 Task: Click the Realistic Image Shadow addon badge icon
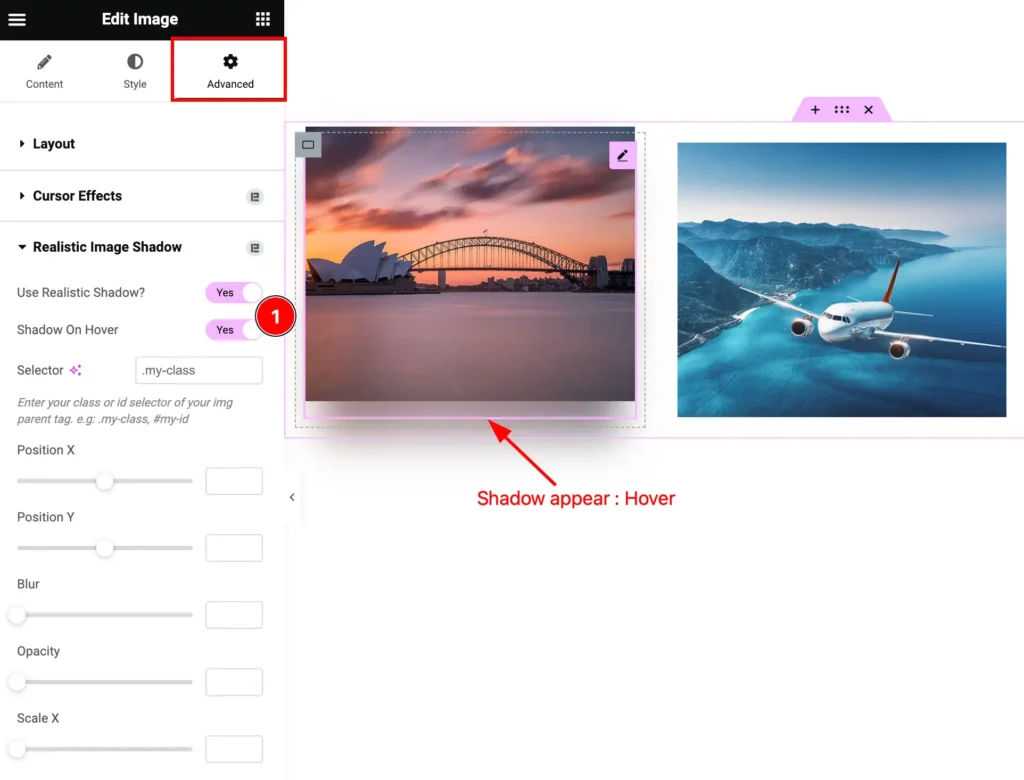[x=255, y=248]
